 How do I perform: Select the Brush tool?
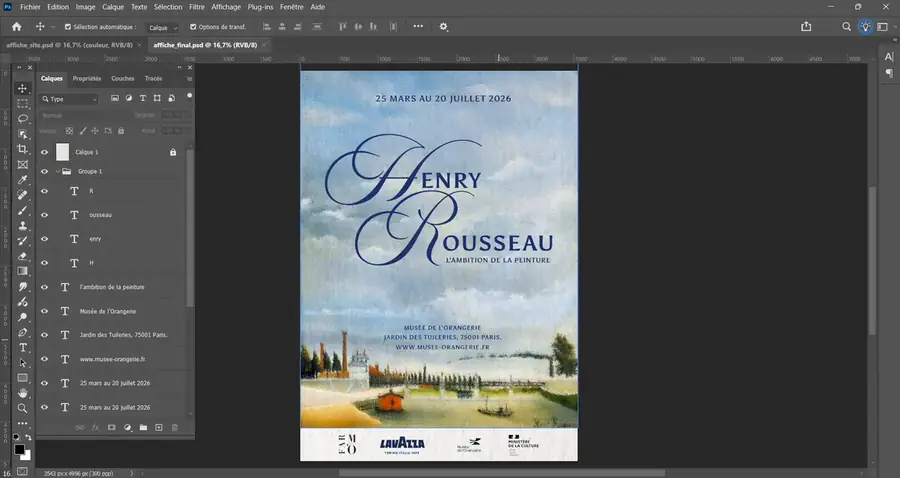pos(22,211)
